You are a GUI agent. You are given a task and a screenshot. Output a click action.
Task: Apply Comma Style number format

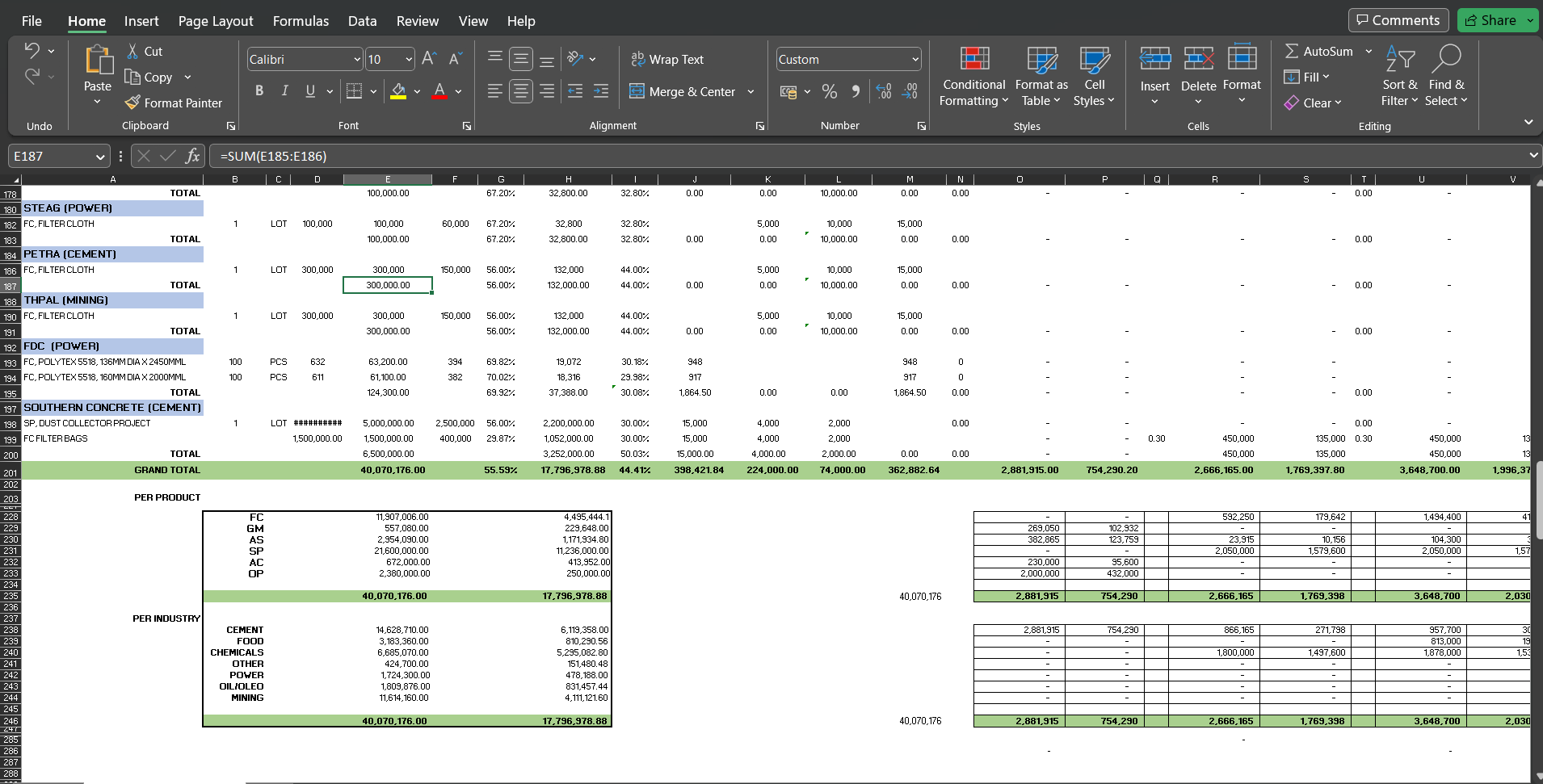tap(856, 91)
